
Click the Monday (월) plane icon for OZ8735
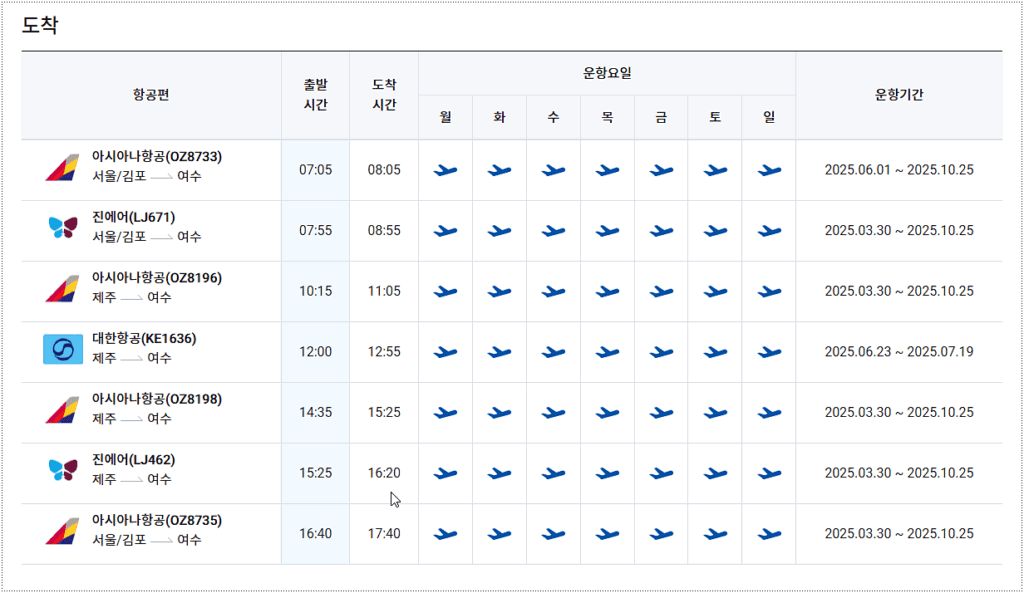pos(445,535)
